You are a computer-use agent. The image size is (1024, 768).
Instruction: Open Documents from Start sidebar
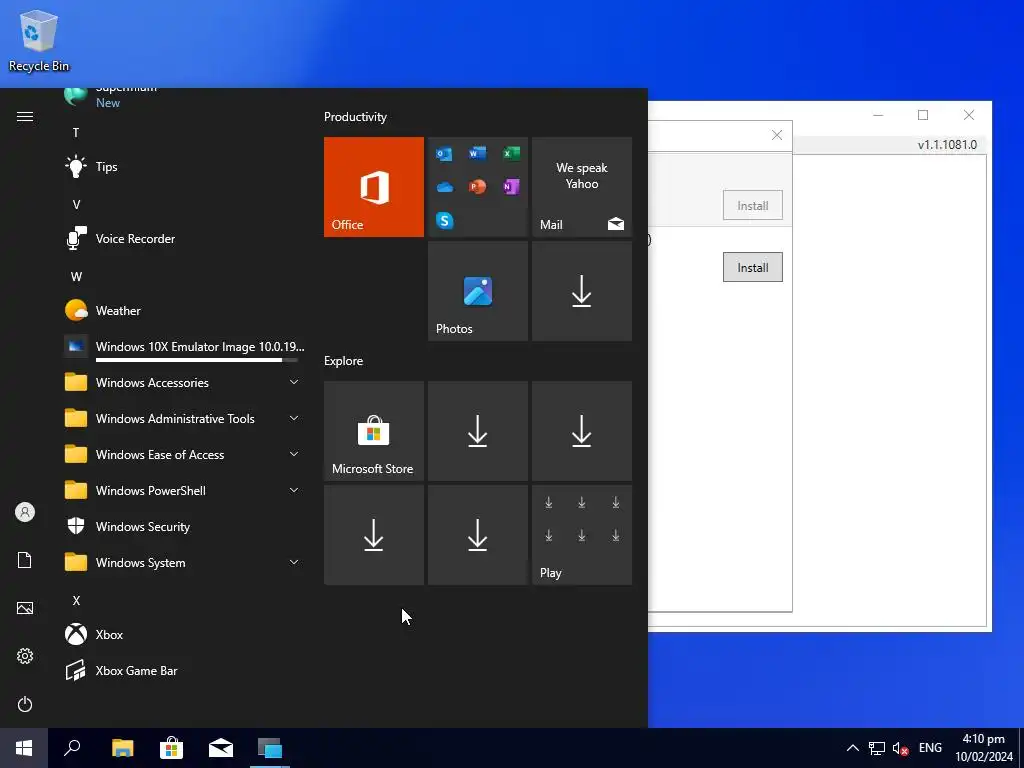tap(25, 560)
